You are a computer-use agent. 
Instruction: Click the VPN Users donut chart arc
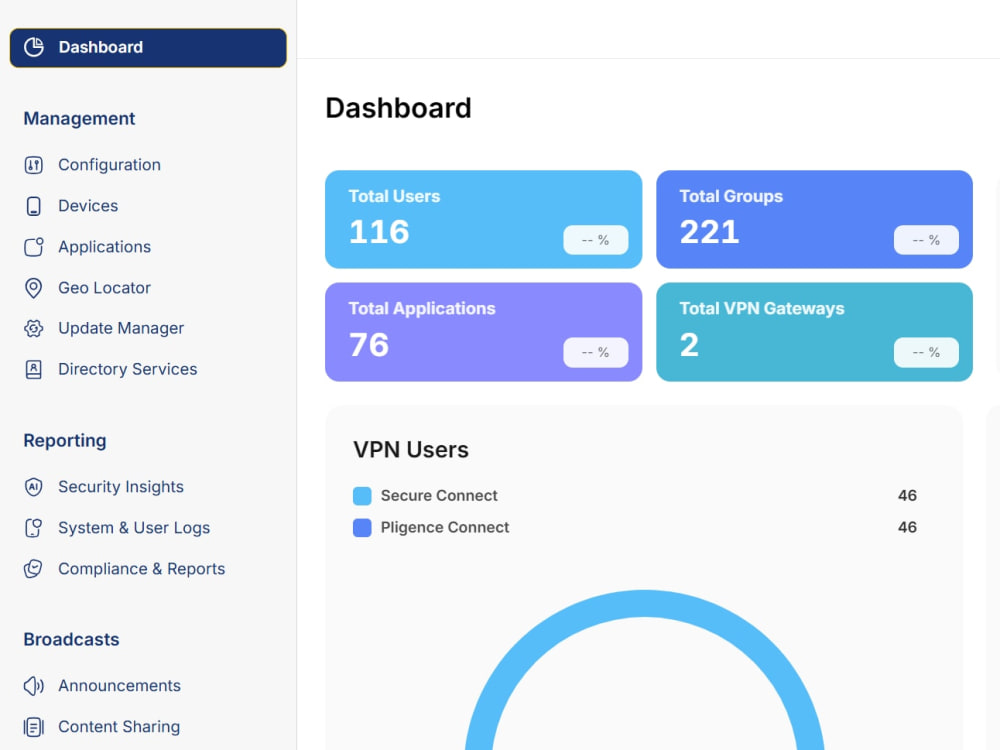click(x=644, y=603)
